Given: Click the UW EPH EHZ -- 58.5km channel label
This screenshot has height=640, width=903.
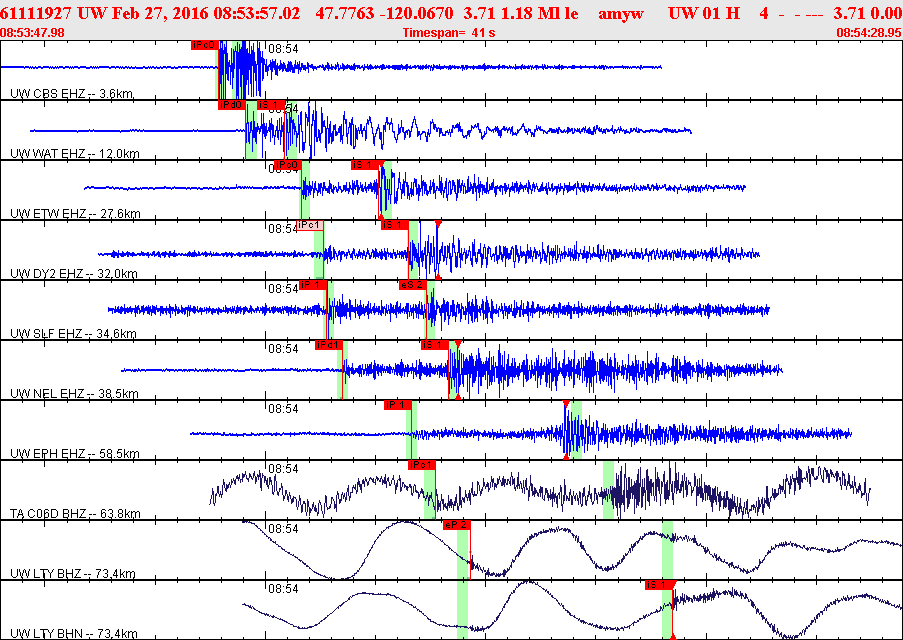Looking at the screenshot, I should 75,453.
